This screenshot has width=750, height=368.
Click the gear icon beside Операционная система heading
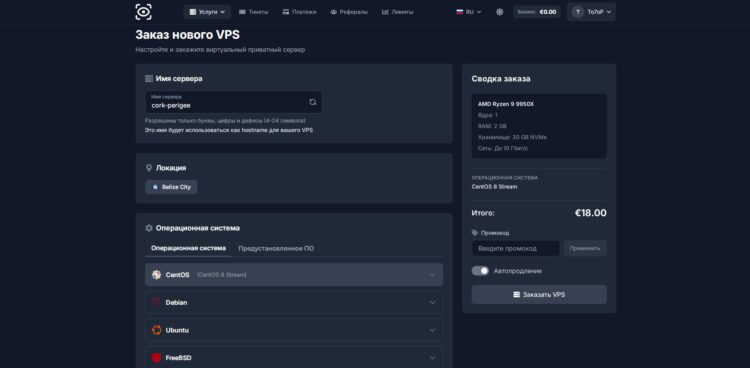pos(149,228)
